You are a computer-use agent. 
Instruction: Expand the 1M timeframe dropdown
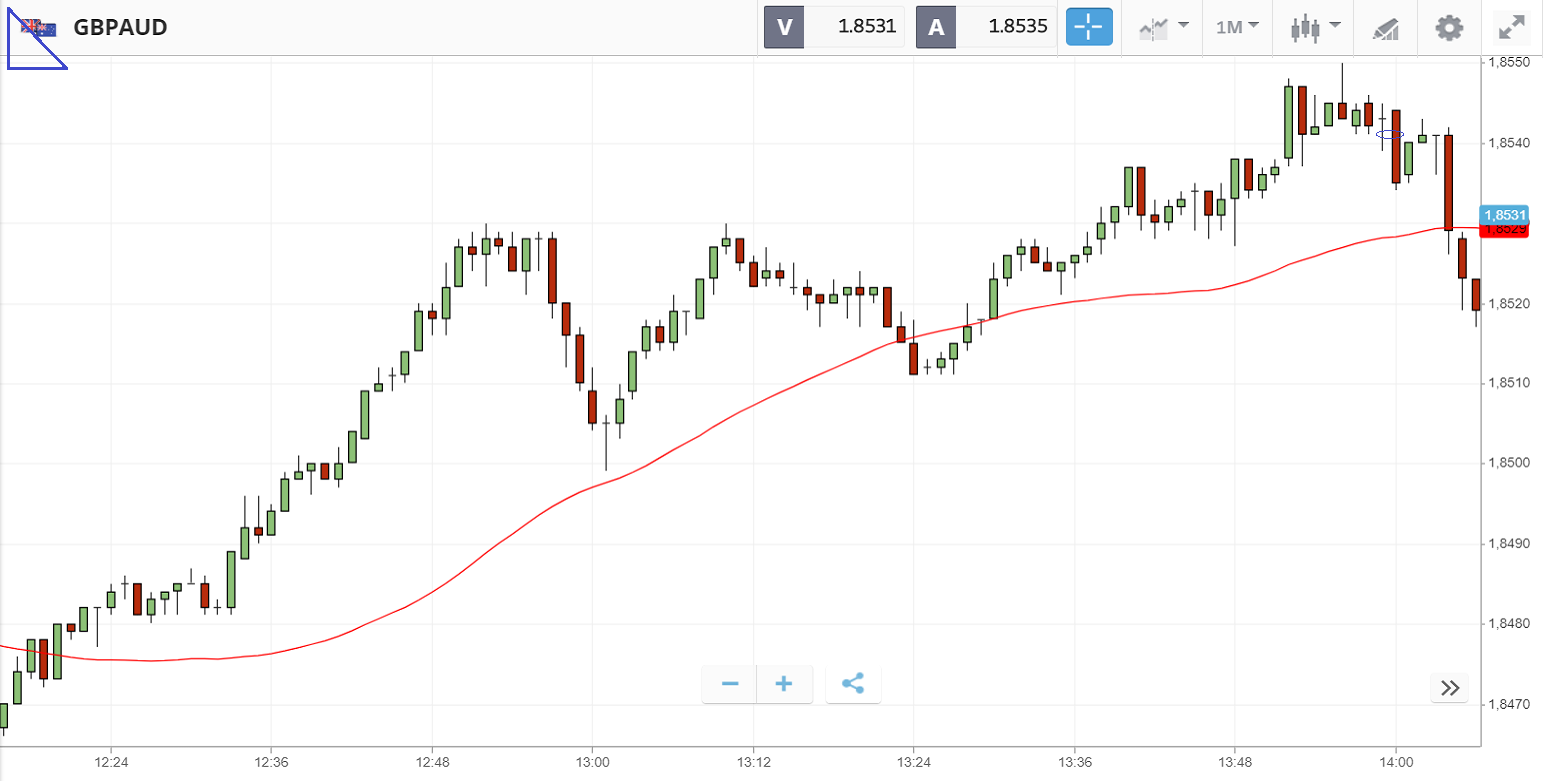click(x=1237, y=27)
